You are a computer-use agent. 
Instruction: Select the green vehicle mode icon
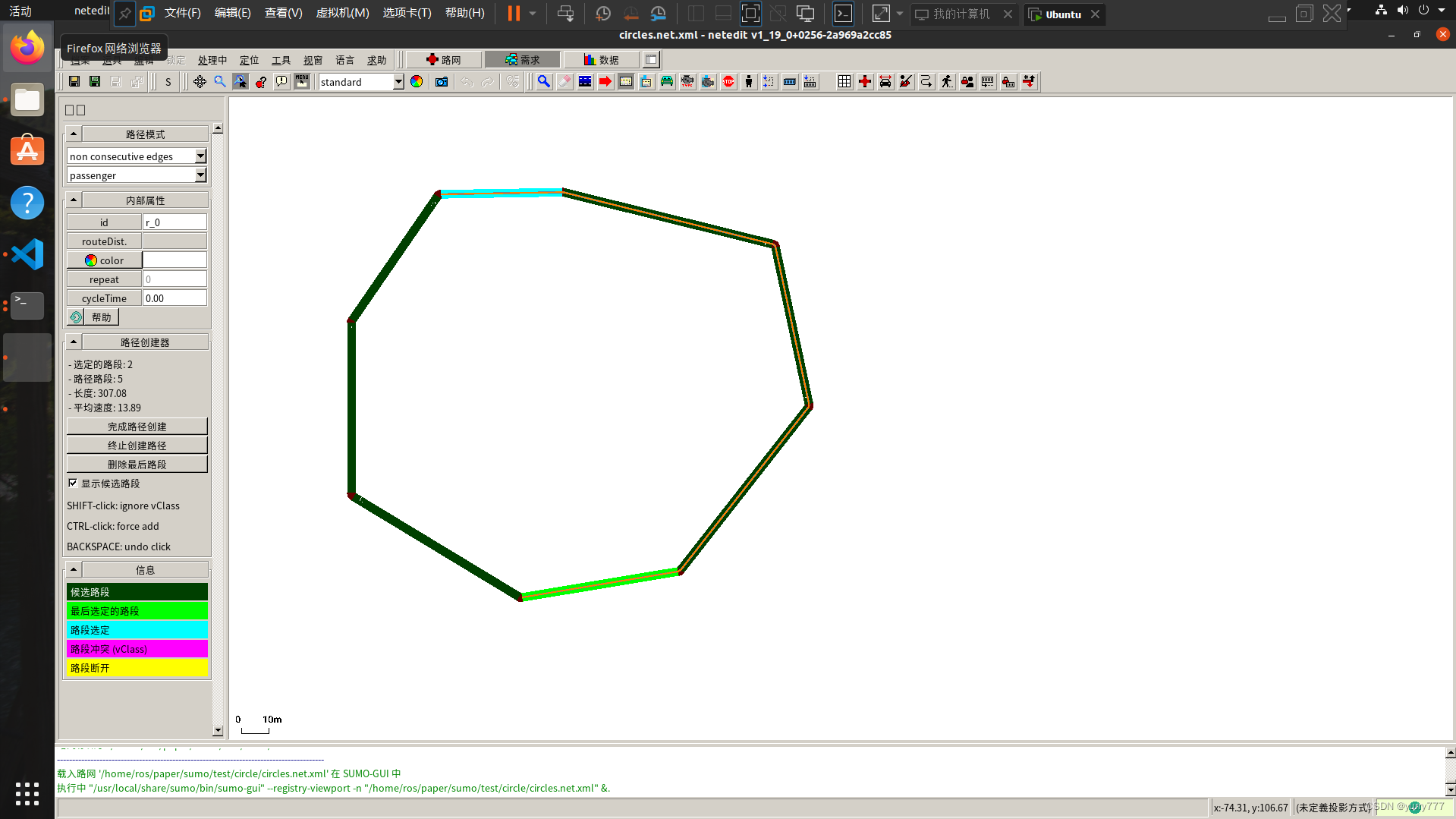[667, 82]
